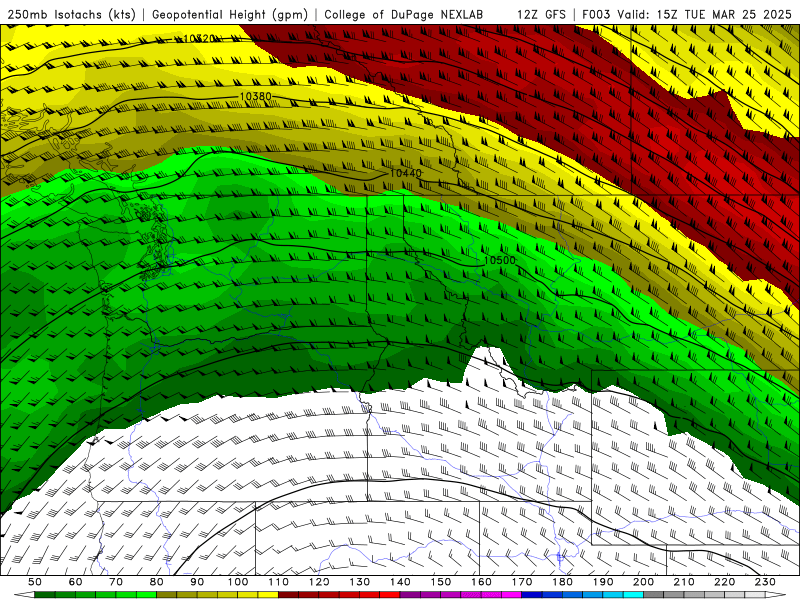Click the 10320 height contour label
The image size is (800, 600).
pos(199,38)
